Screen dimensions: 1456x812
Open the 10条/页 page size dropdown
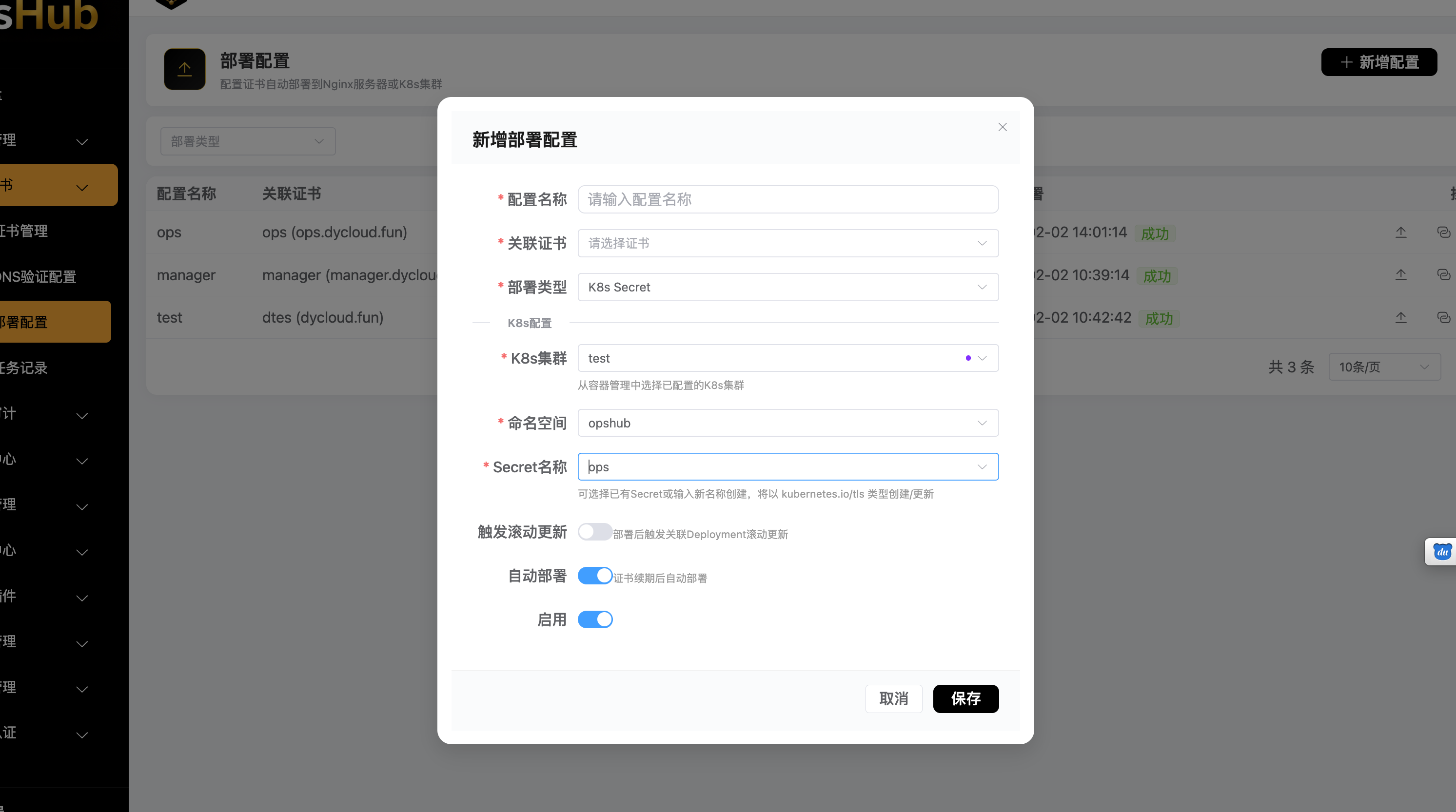(1384, 367)
